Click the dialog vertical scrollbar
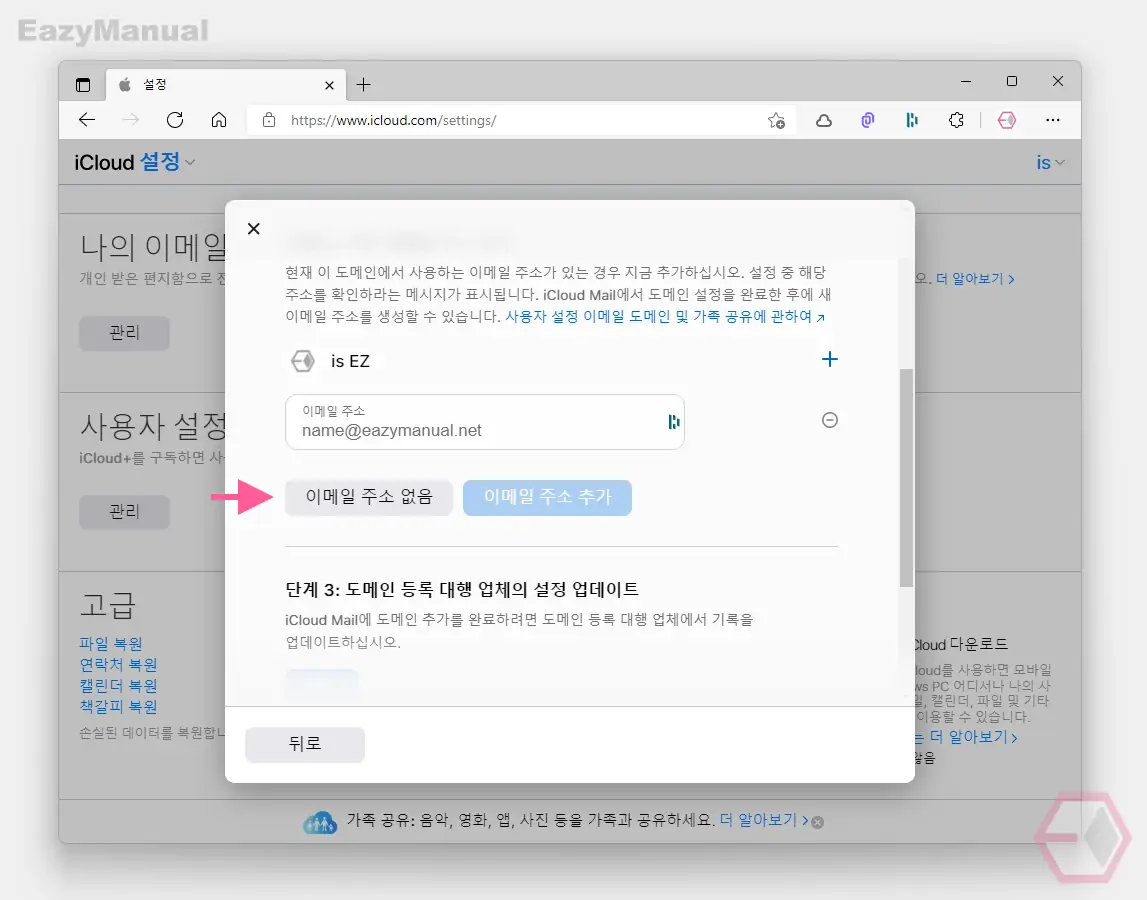This screenshot has width=1147, height=900. [906, 477]
